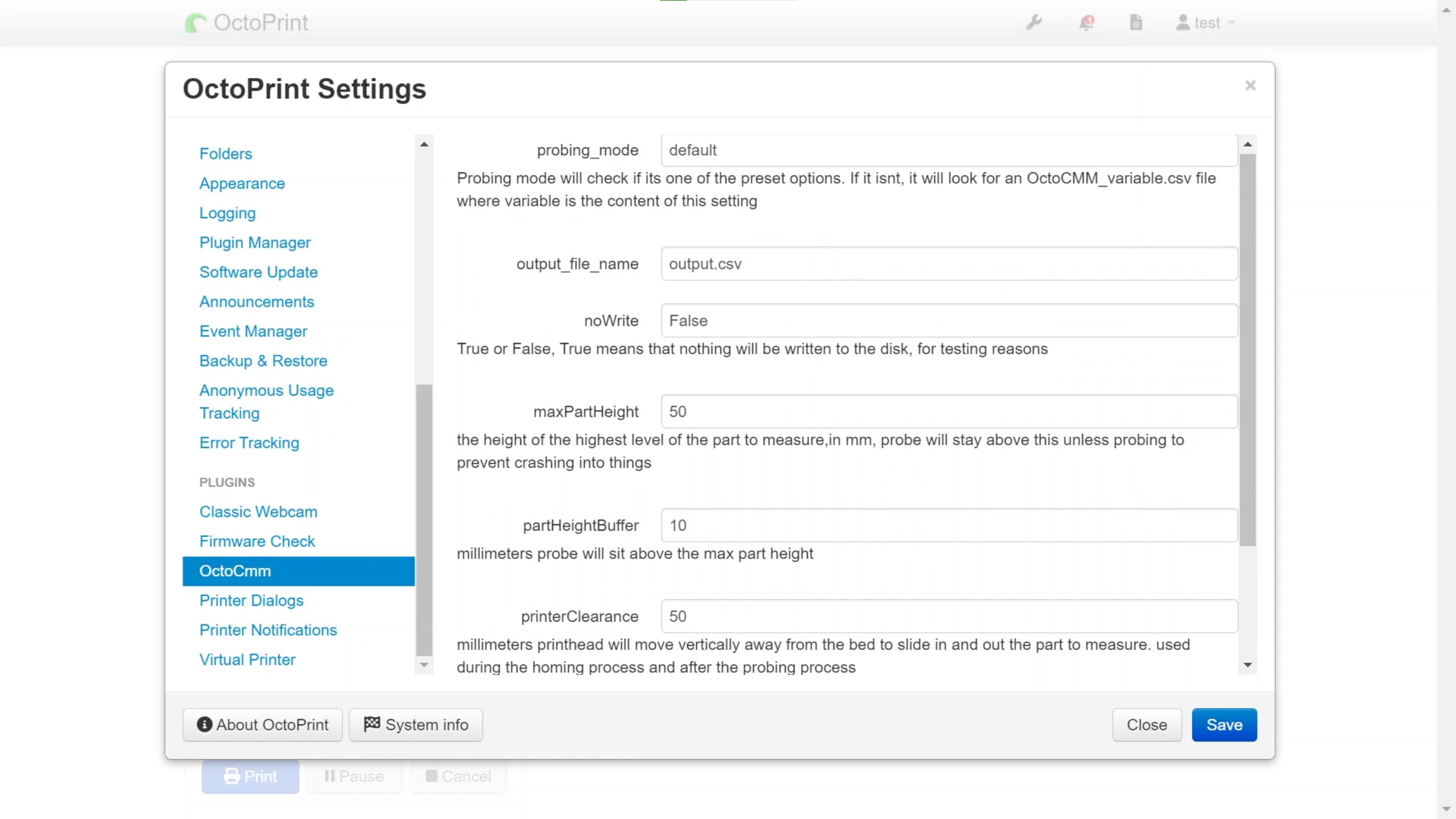
Task: Open the wrench settings icon
Action: coord(1034,23)
